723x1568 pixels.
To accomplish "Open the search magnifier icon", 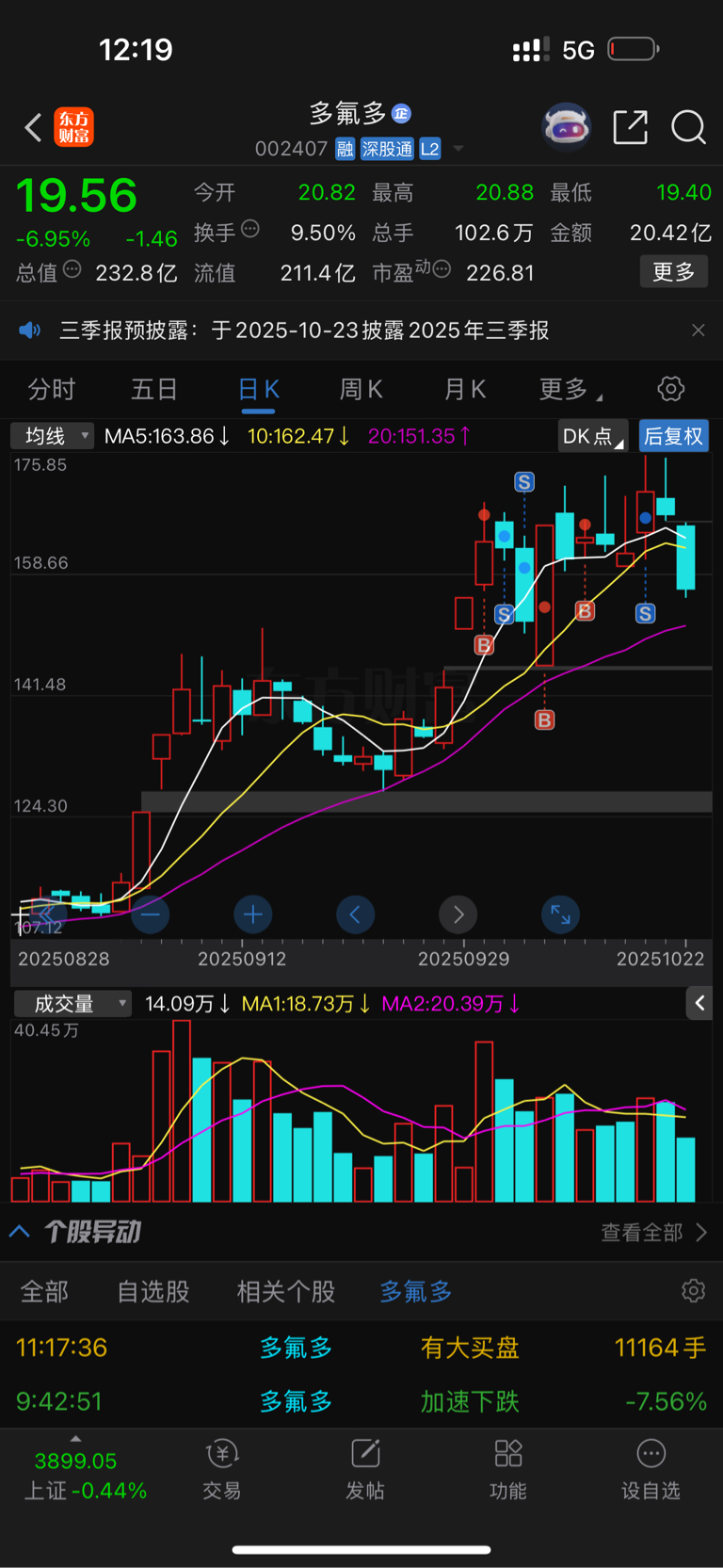I will 688,127.
